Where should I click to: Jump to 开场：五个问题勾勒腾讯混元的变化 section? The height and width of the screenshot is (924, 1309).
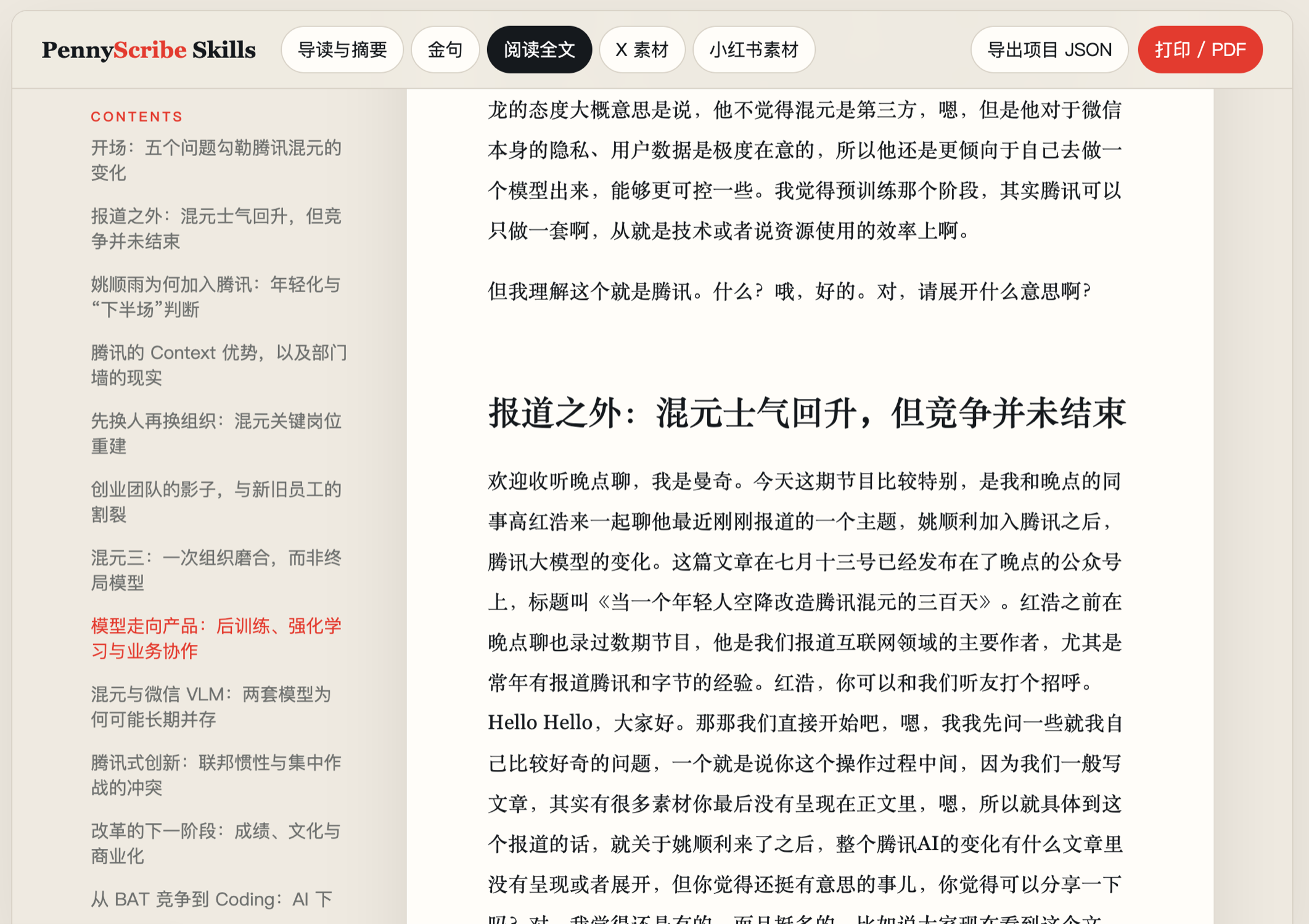216,160
